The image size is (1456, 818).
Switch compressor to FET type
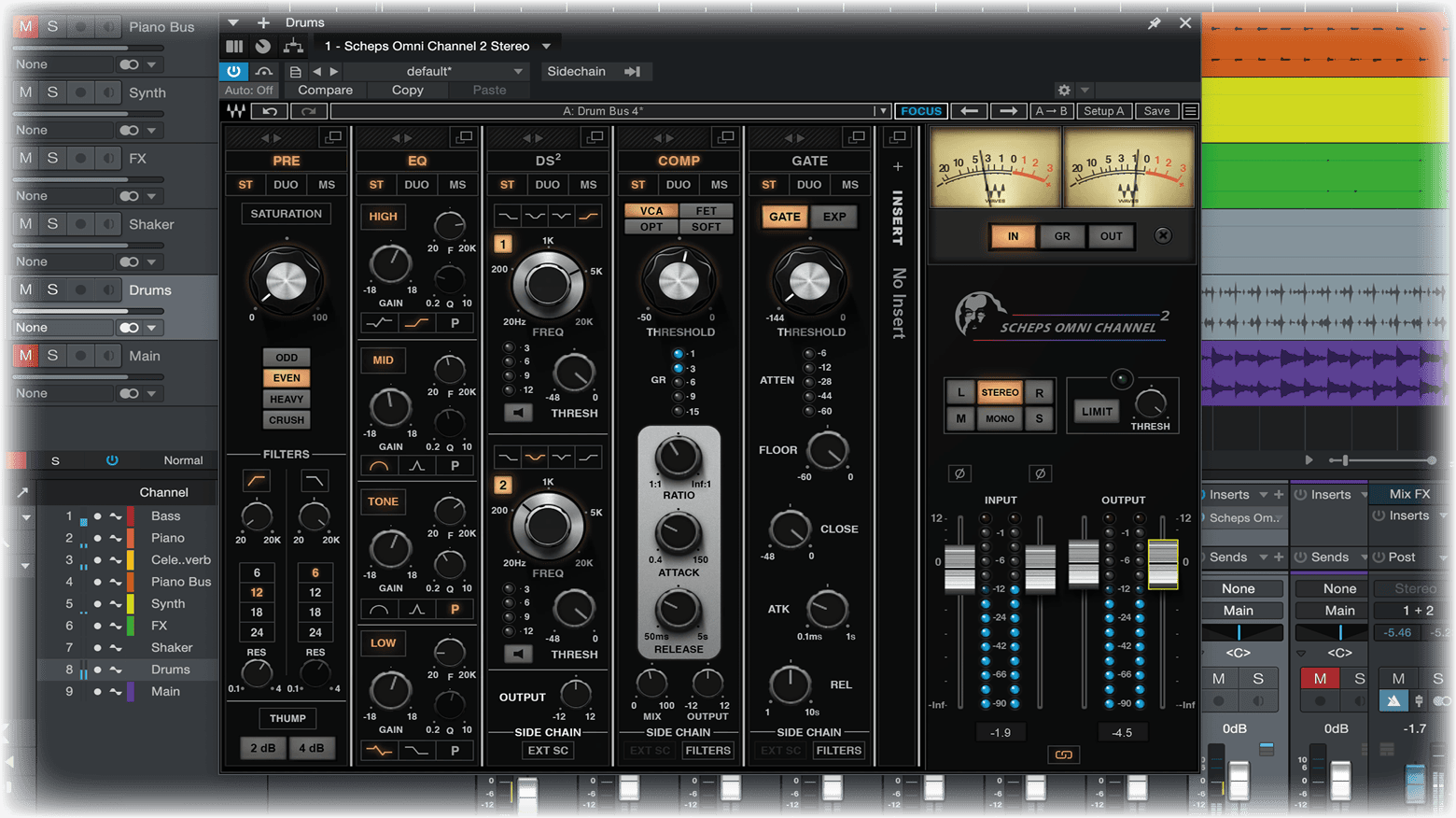point(707,211)
